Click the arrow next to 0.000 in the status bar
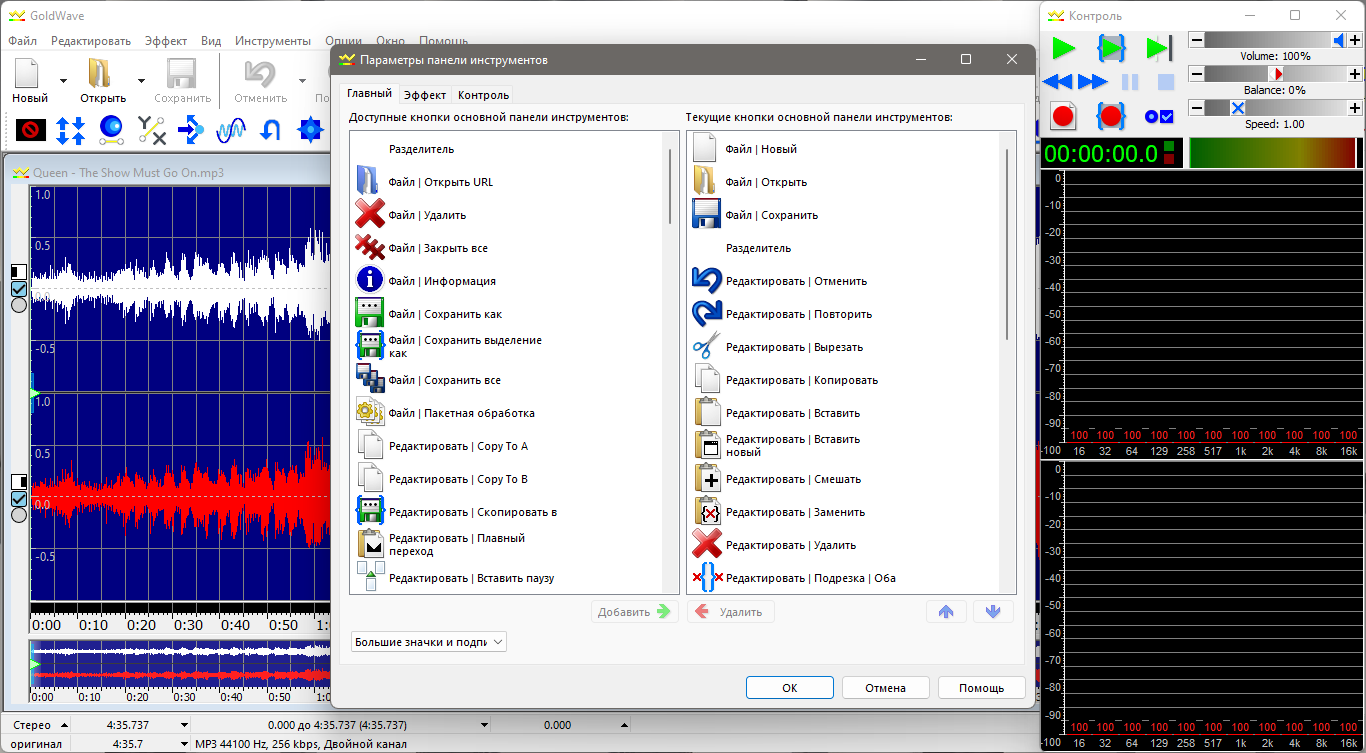 (x=625, y=725)
